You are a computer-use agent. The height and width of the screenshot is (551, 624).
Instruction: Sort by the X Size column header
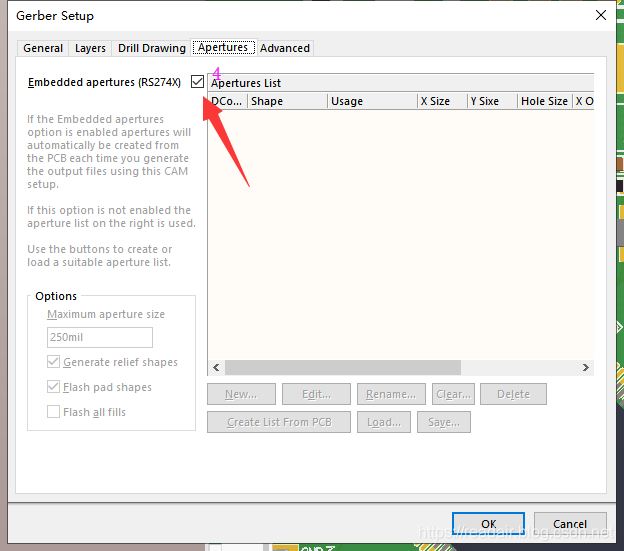point(442,101)
